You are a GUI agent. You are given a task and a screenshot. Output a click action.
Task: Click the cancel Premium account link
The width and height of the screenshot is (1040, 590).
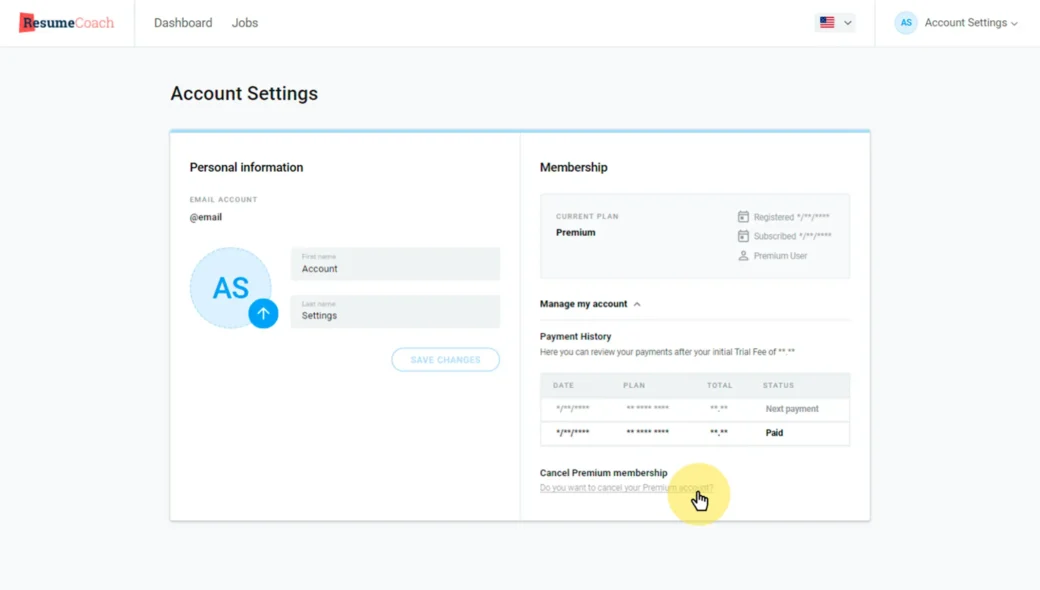(626, 488)
